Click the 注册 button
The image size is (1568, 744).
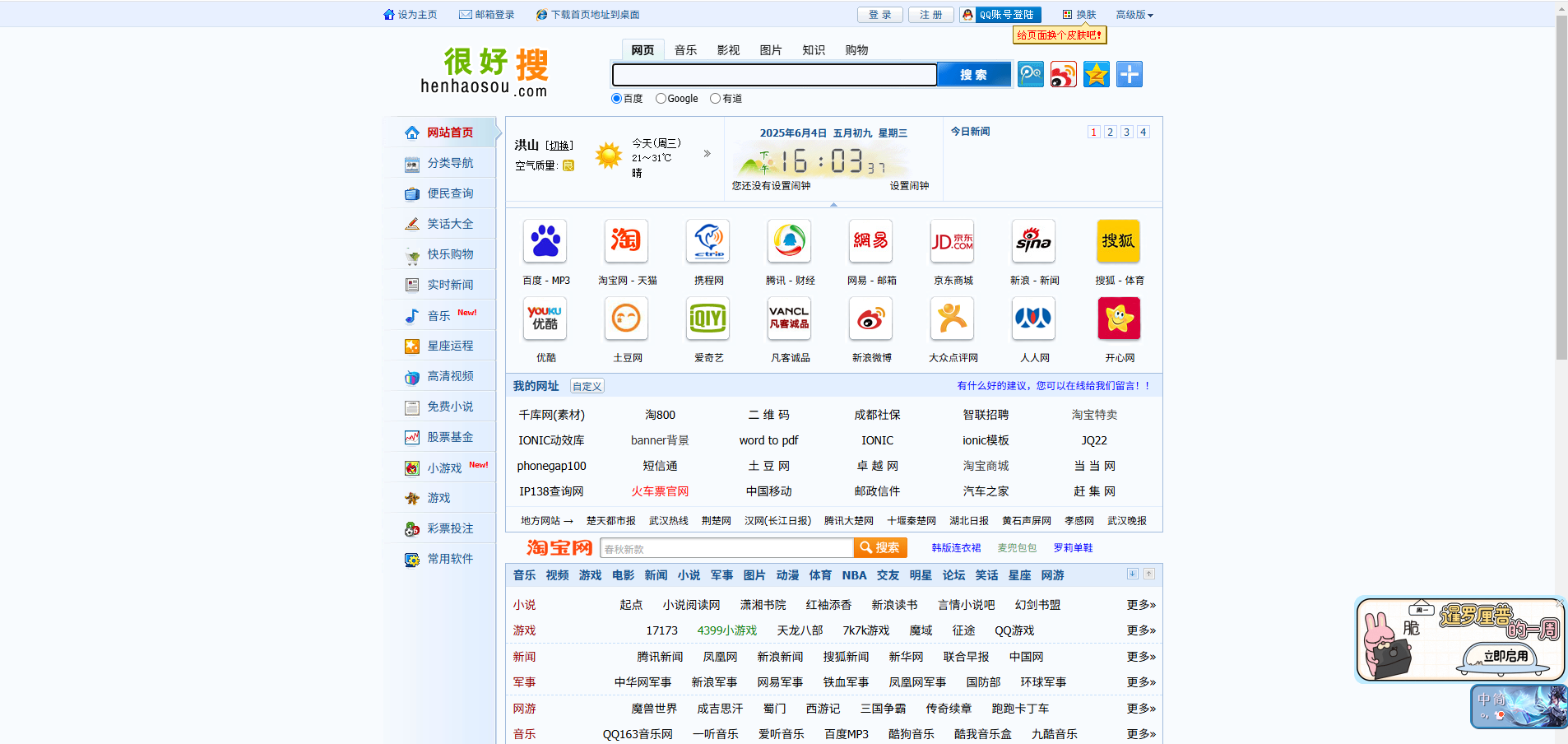tap(931, 15)
